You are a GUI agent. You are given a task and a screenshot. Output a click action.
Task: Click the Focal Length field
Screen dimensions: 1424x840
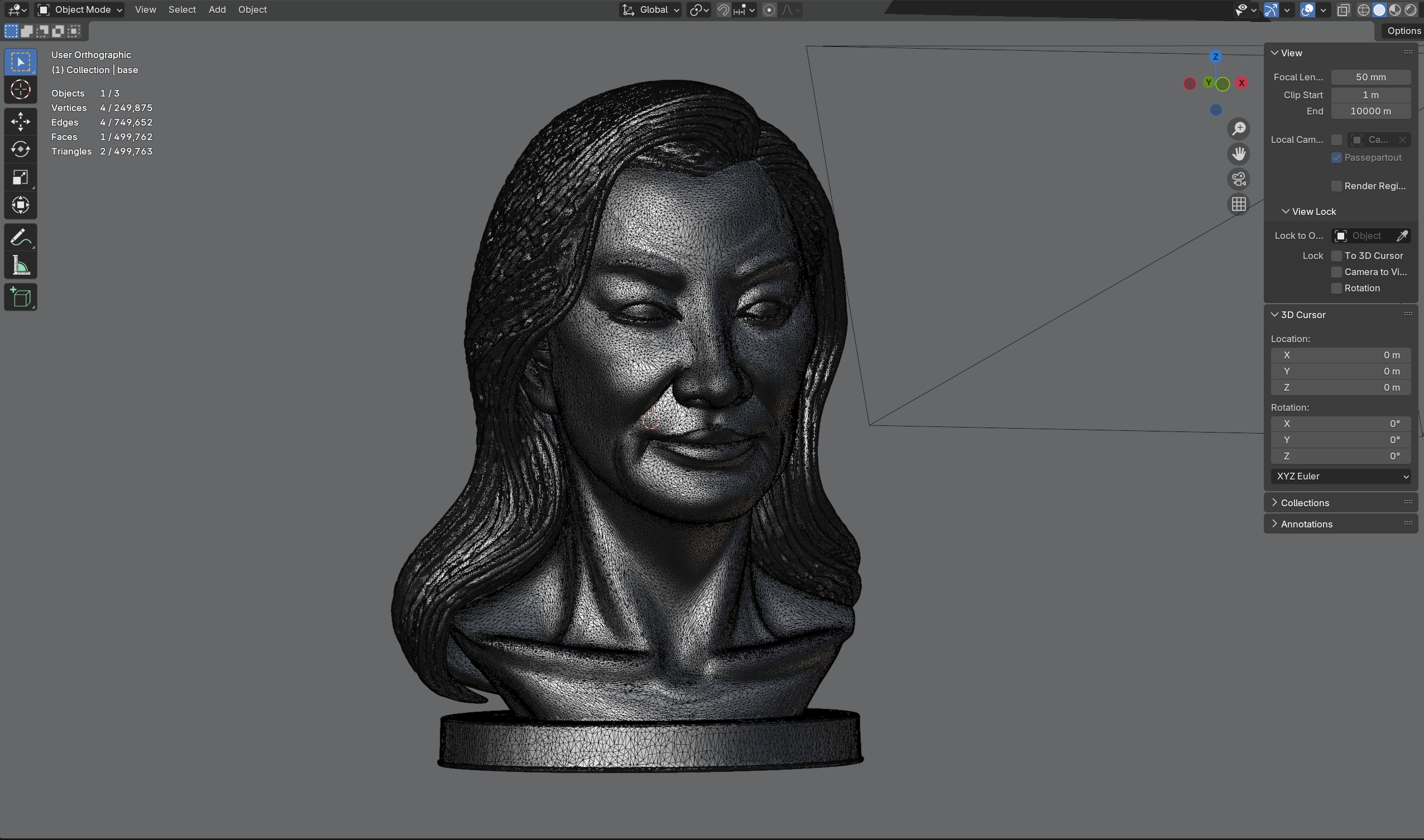pyautogui.click(x=1370, y=77)
